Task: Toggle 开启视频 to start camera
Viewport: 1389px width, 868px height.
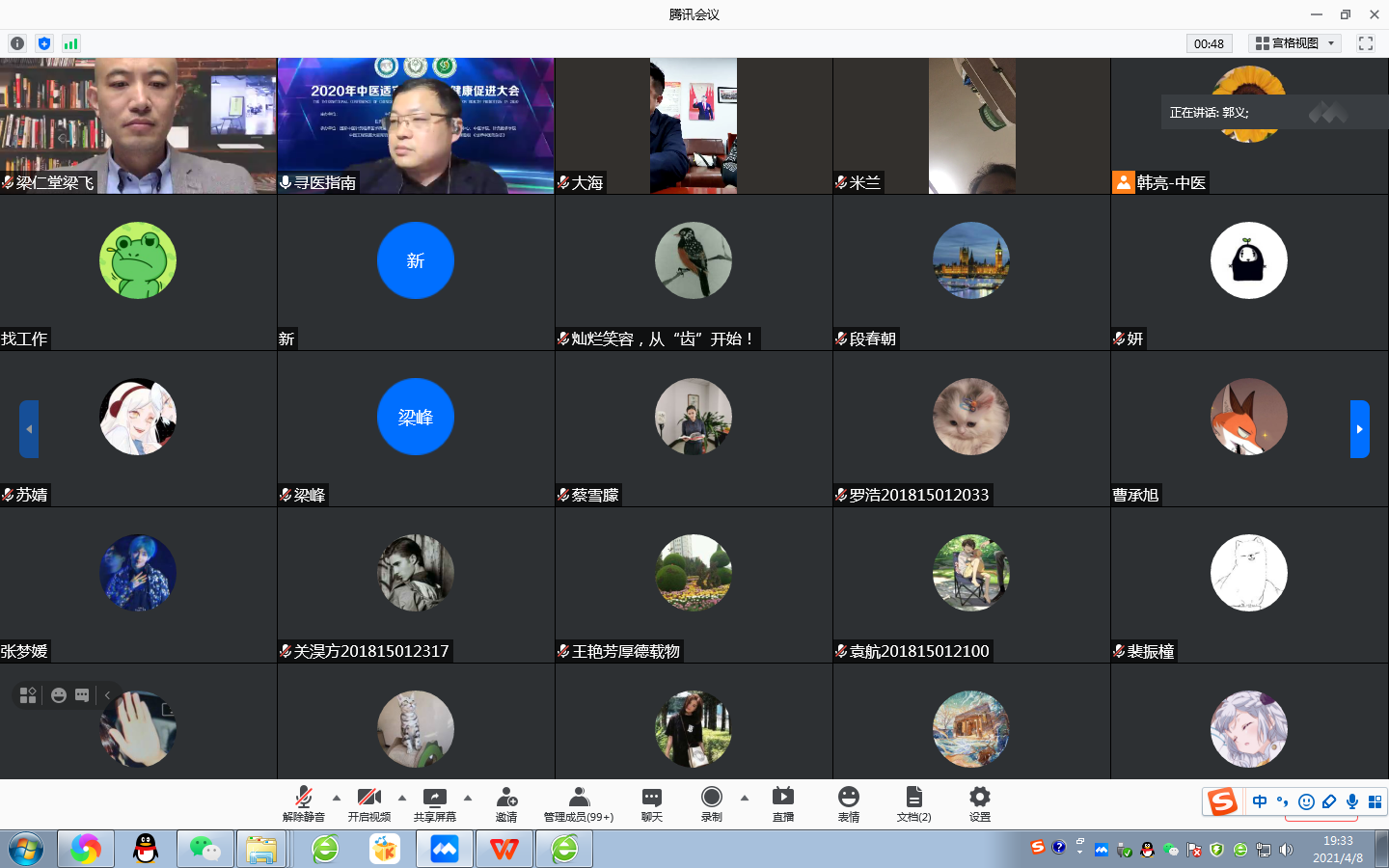Action: (x=369, y=803)
